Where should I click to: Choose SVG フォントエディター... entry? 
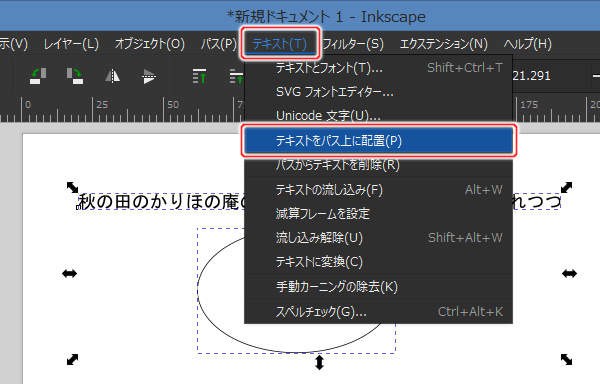(378, 92)
